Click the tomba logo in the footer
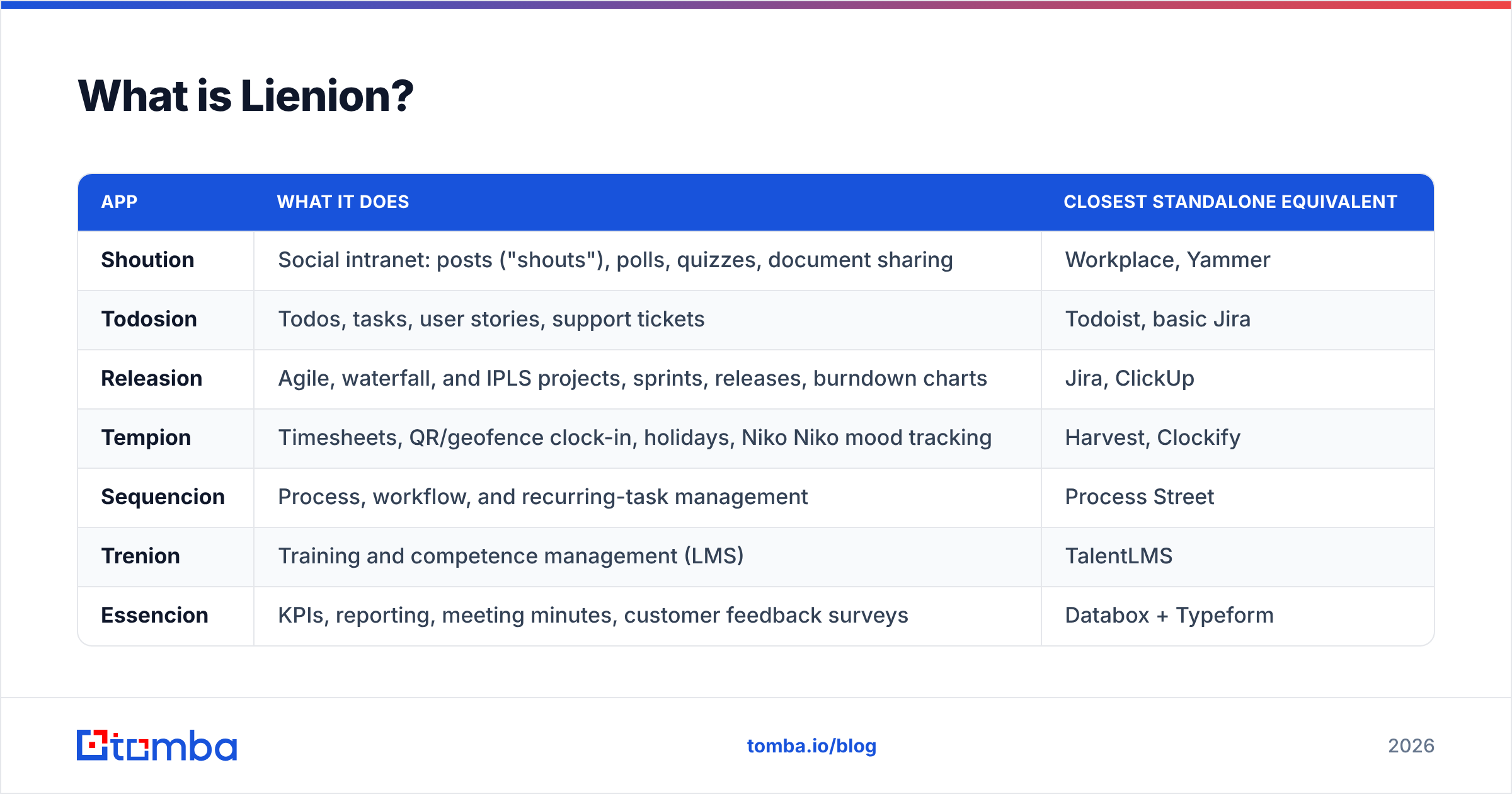 pos(157,745)
